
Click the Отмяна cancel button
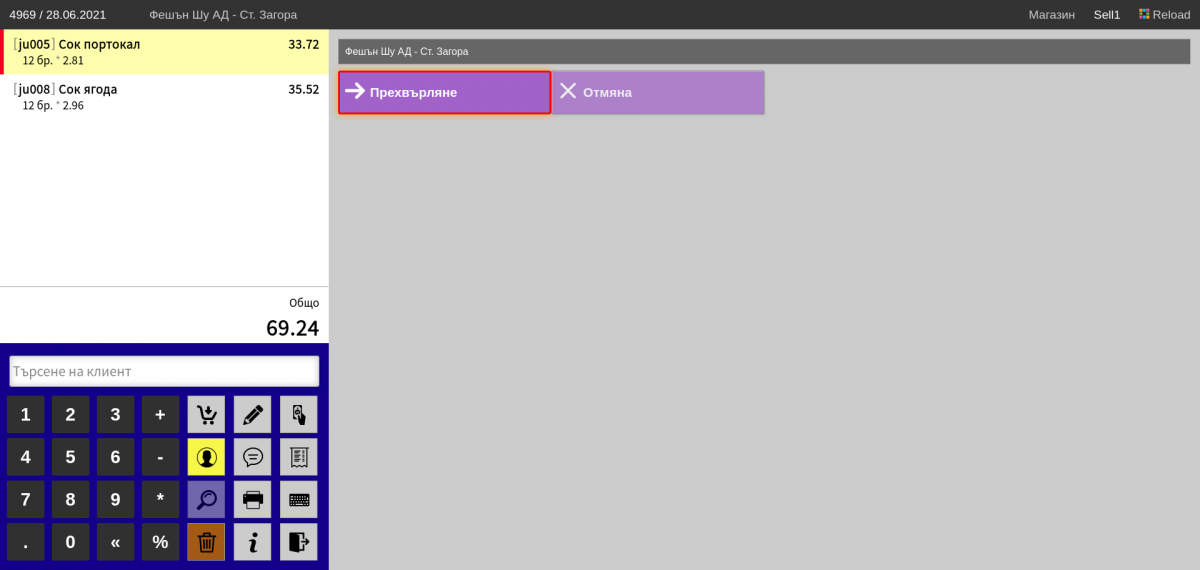tap(658, 92)
